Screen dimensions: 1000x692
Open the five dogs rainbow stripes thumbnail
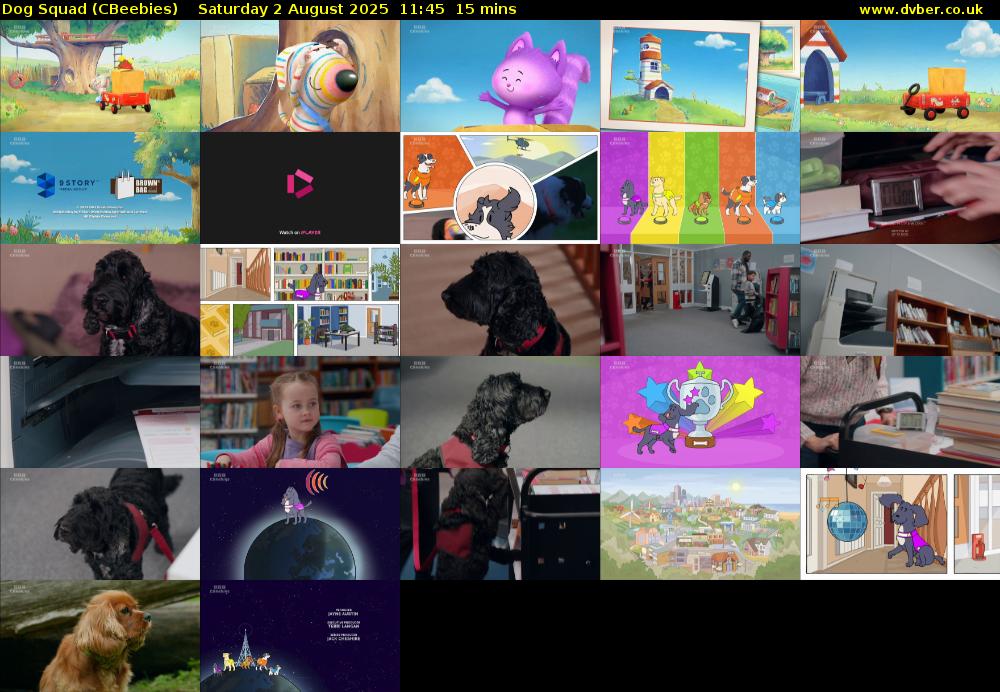point(700,188)
